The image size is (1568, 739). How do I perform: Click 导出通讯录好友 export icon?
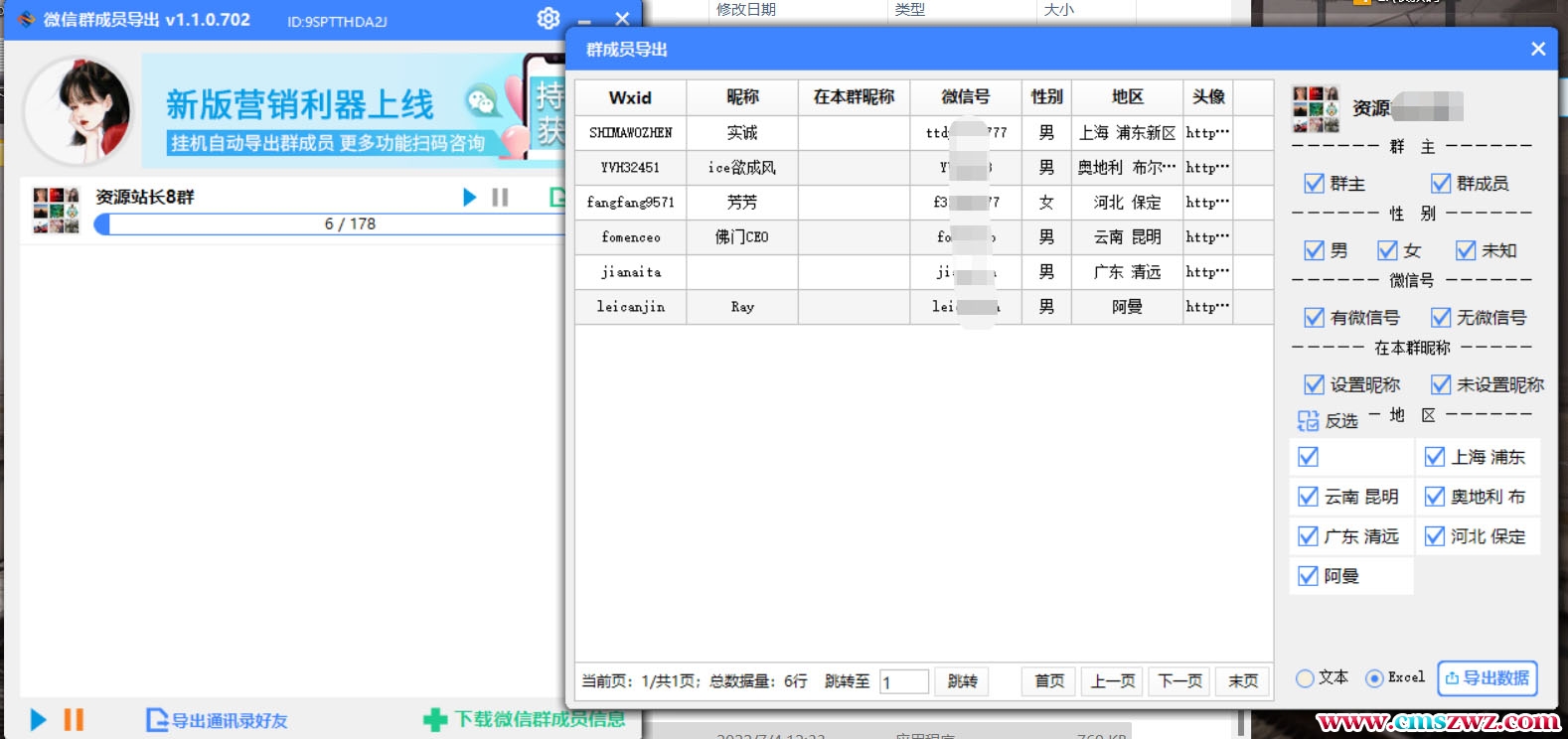coord(156,720)
